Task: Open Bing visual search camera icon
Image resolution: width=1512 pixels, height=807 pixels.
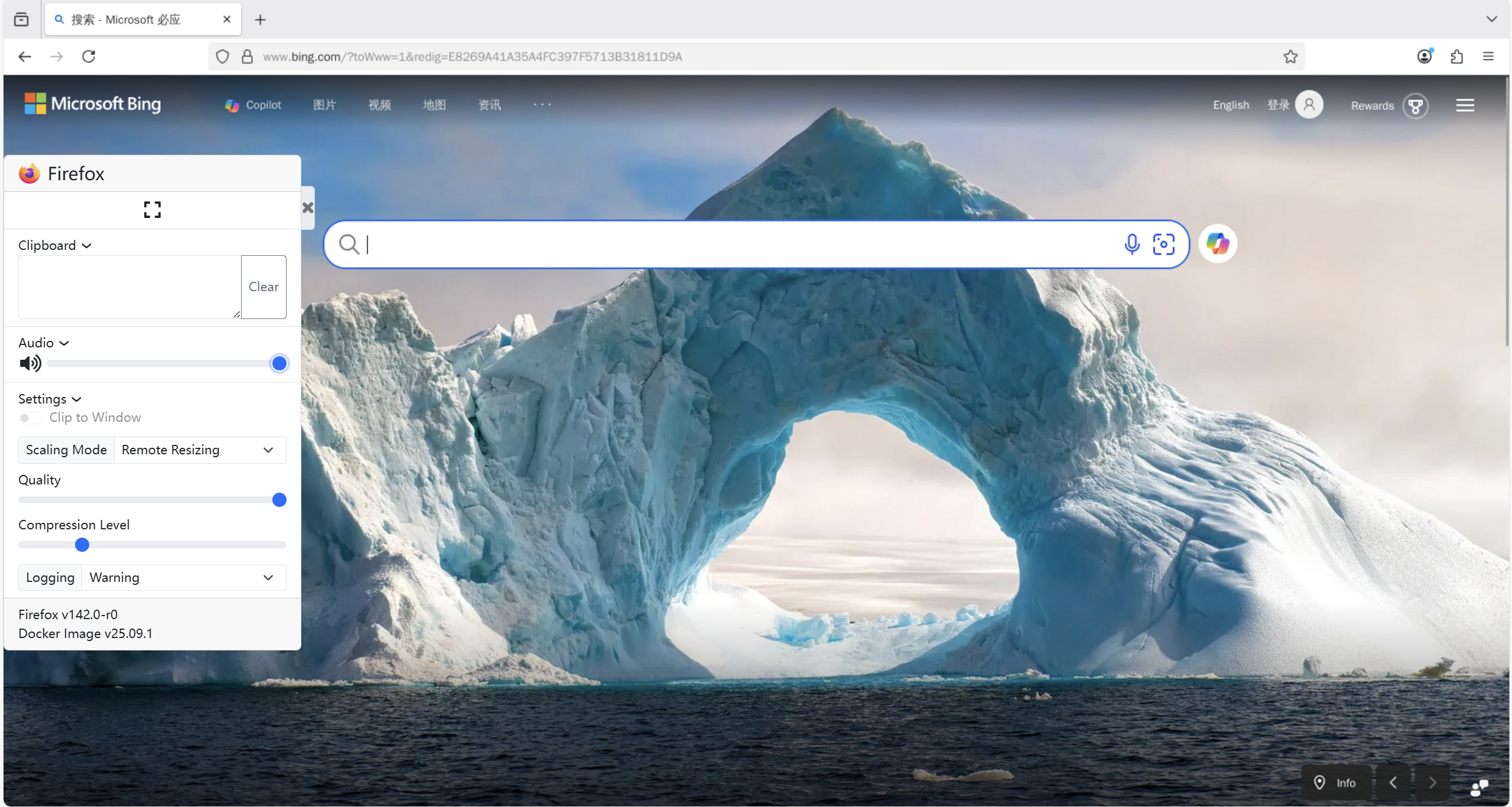Action: (x=1163, y=244)
